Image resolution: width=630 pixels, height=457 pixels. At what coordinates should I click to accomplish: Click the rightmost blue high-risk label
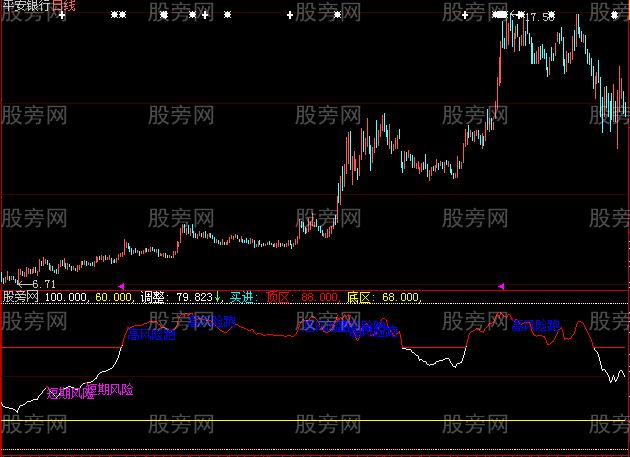535,325
